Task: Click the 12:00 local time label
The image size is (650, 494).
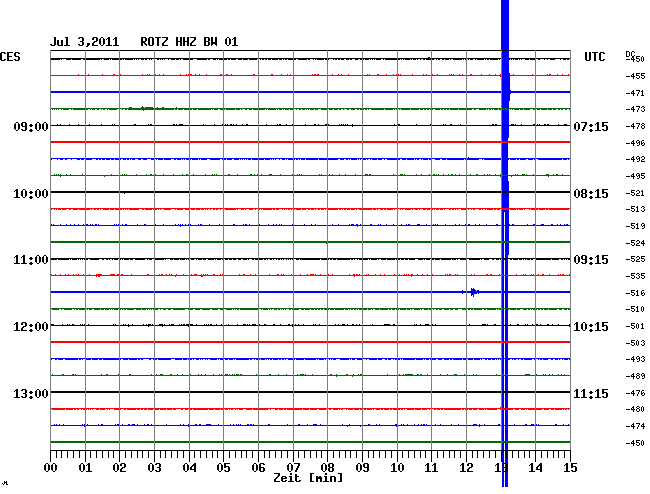Action: pyautogui.click(x=31, y=327)
